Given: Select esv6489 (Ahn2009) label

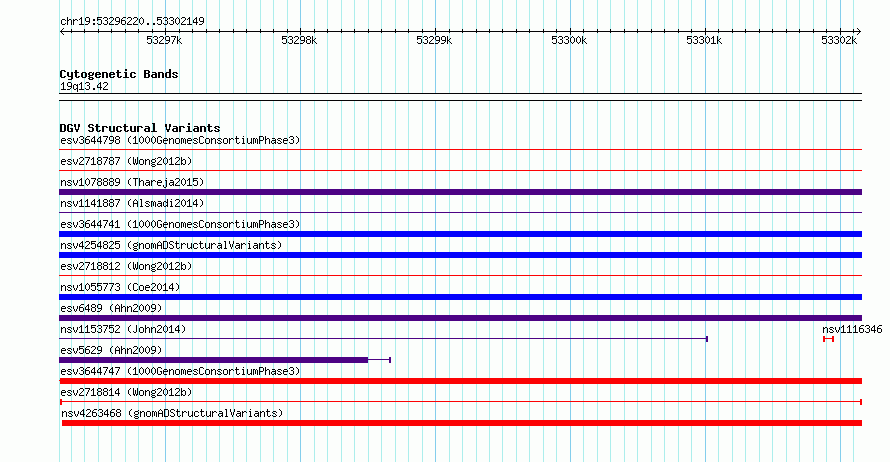Looking at the screenshot, I should pyautogui.click(x=111, y=308).
